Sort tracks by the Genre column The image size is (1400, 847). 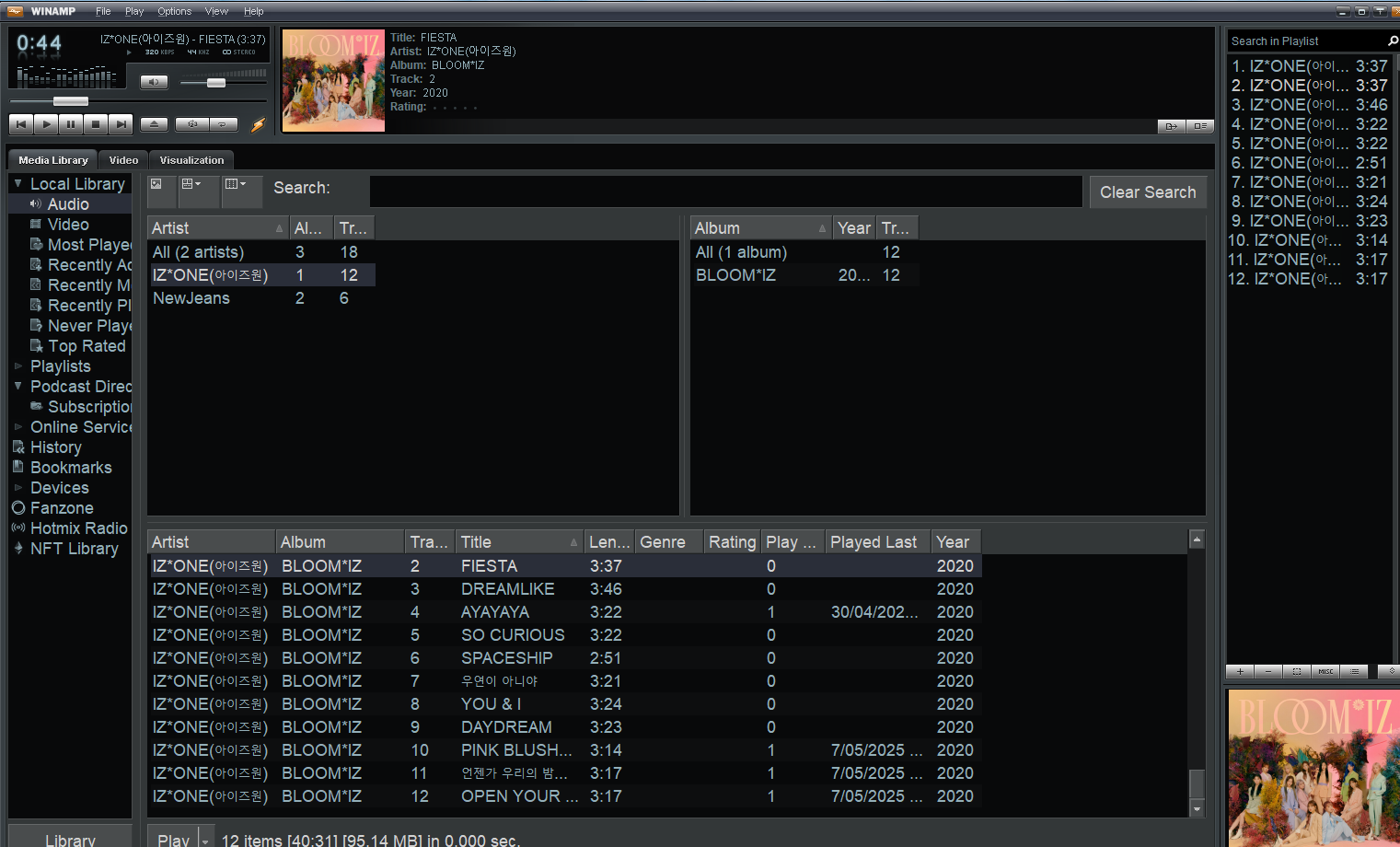[668, 542]
